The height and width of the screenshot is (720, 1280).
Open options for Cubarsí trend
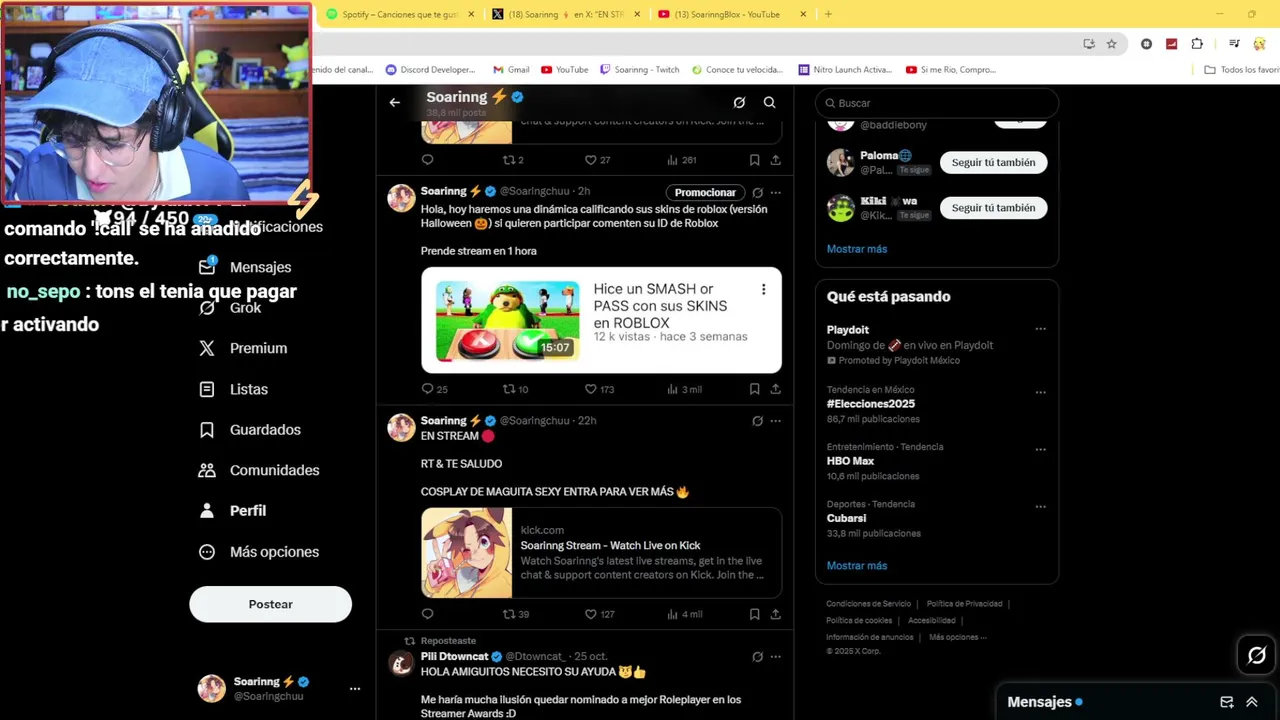pyautogui.click(x=1040, y=506)
